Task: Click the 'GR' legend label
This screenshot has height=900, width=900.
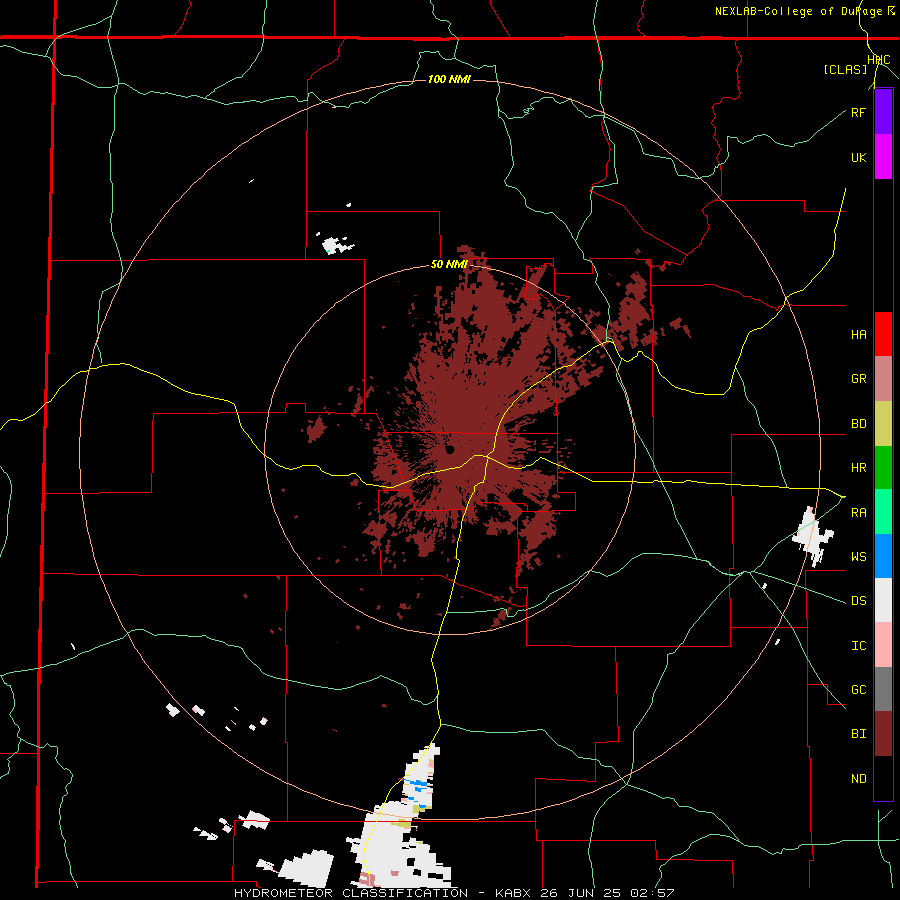Action: [858, 379]
